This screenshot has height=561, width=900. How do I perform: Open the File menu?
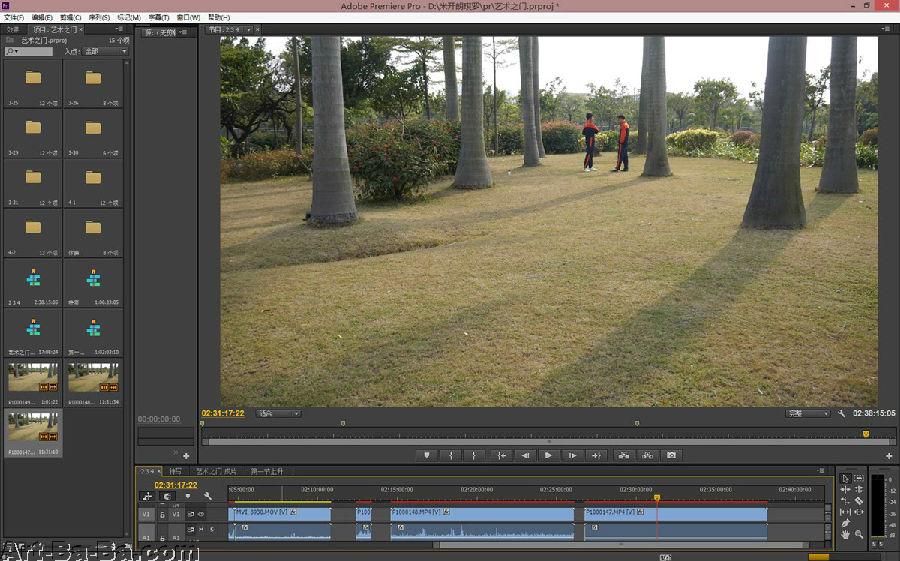point(14,17)
